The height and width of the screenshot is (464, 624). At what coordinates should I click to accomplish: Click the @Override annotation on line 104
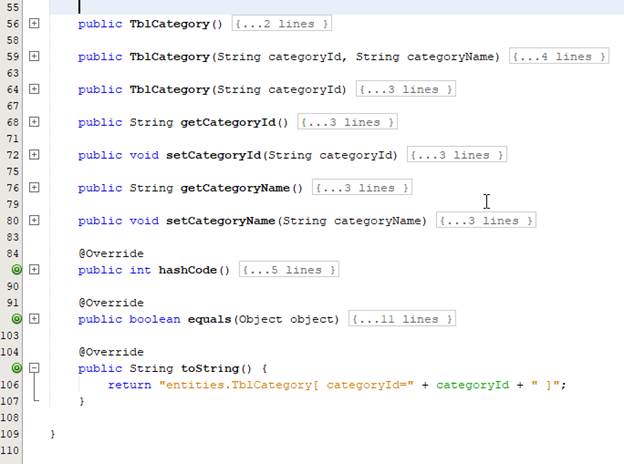click(111, 352)
